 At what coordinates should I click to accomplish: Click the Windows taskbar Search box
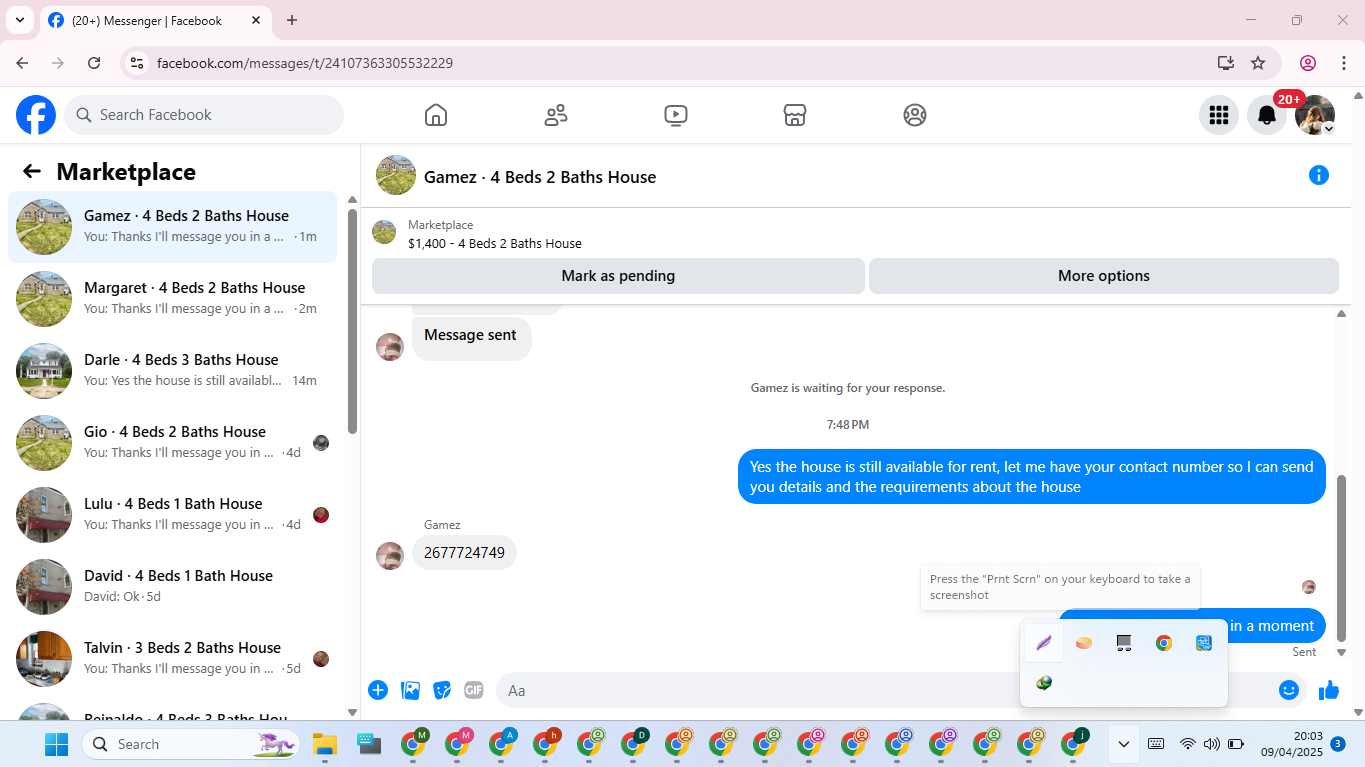pyautogui.click(x=191, y=744)
